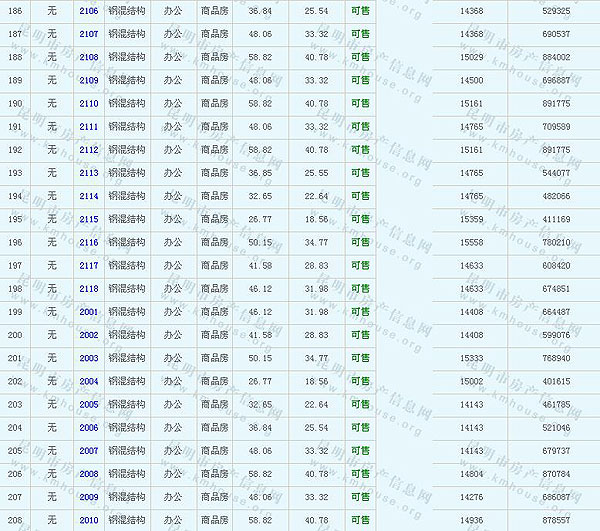Viewport: 600px width, 531px height.
Task: Select the unit price 15359 cell
Action: click(471, 219)
